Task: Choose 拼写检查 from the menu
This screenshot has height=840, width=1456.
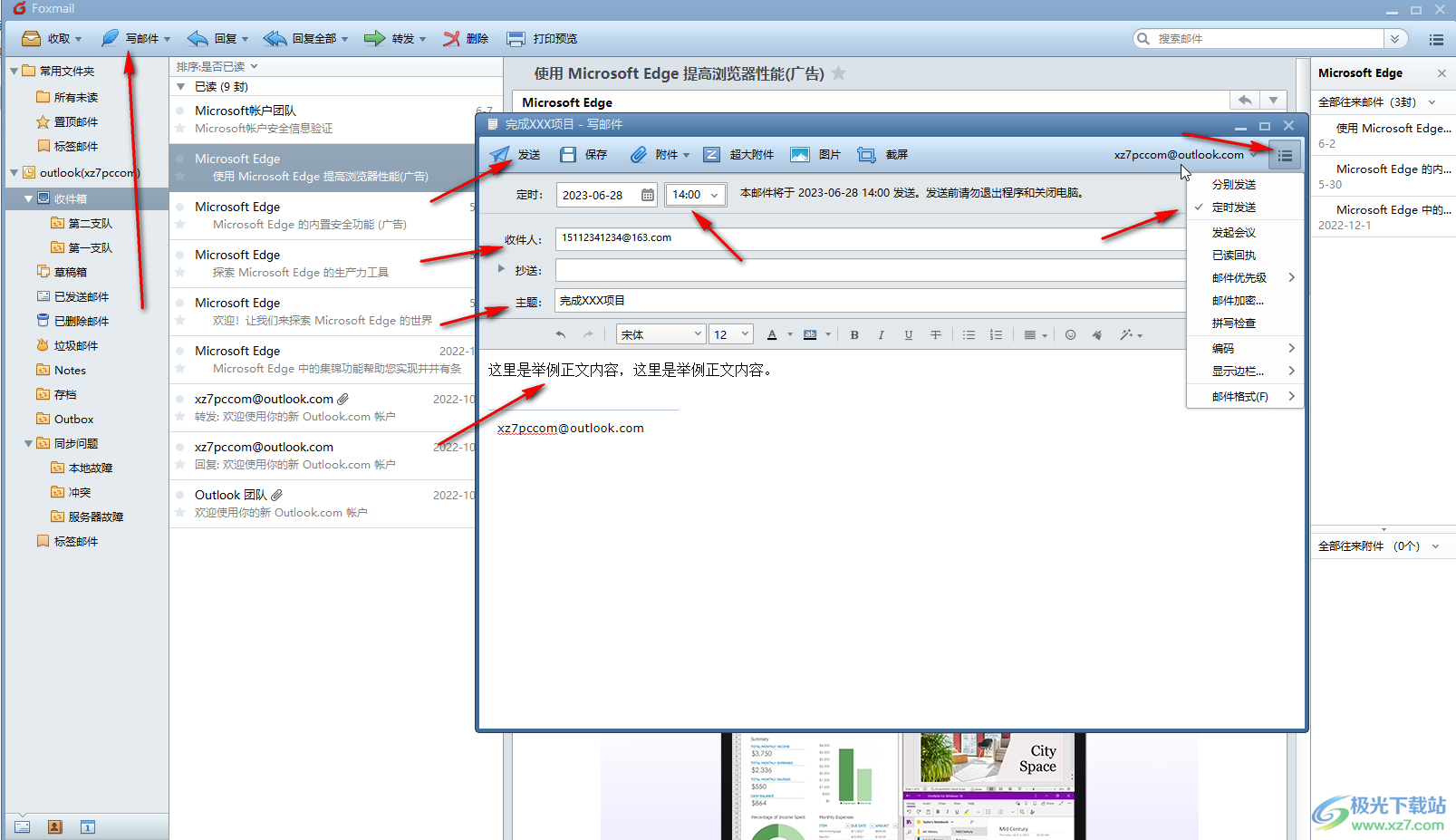Action: 1234,323
